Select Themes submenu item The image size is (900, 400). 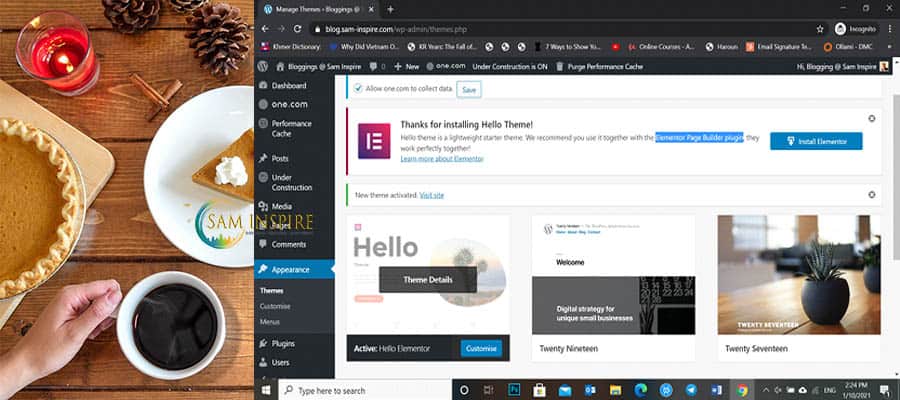(x=271, y=291)
